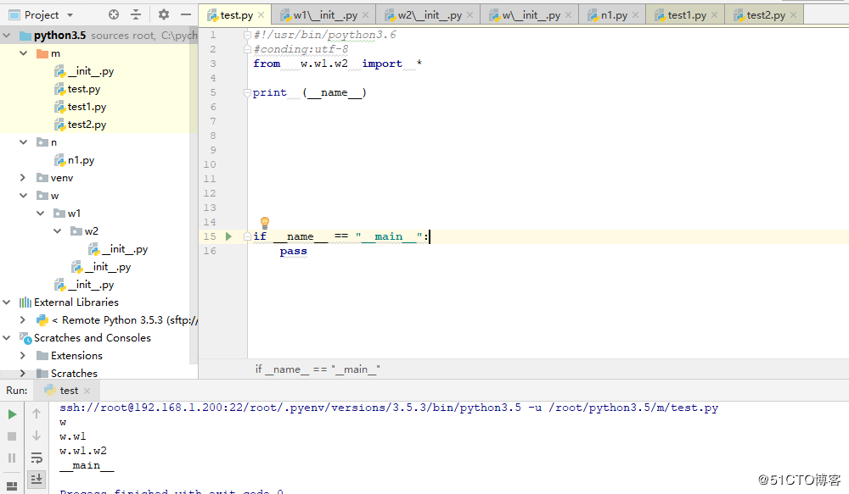Viewport: 849px width, 494px height.
Task: Expand the Extensions folder
Action: click(x=23, y=355)
